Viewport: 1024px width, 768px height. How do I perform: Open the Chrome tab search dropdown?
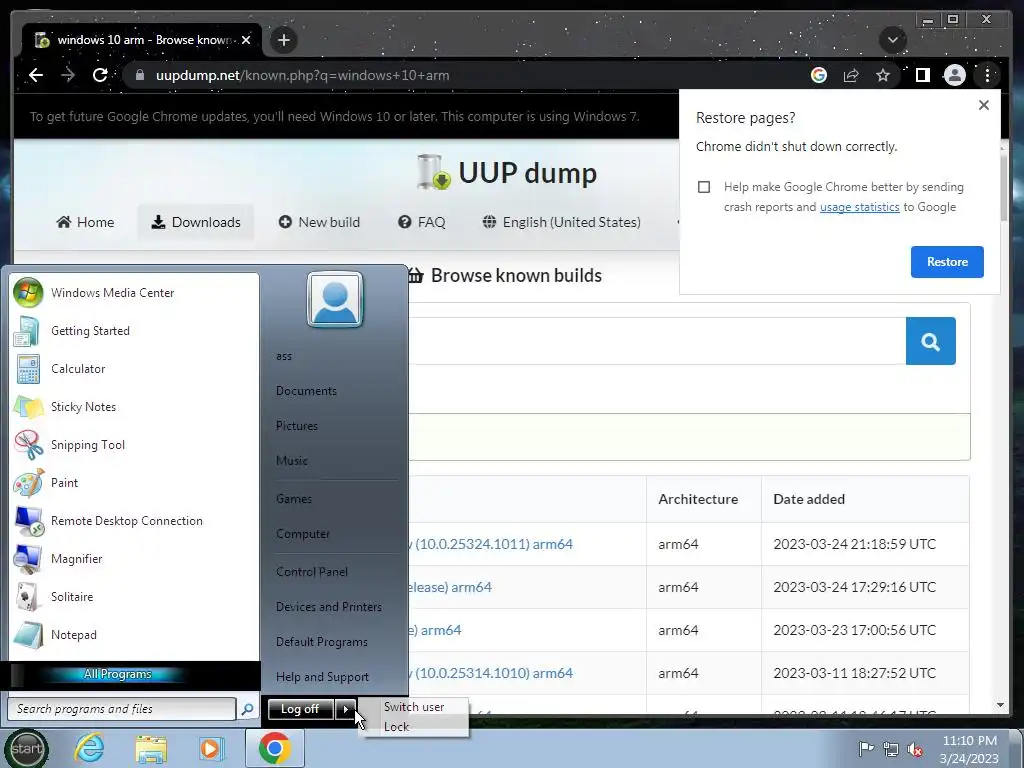point(892,40)
